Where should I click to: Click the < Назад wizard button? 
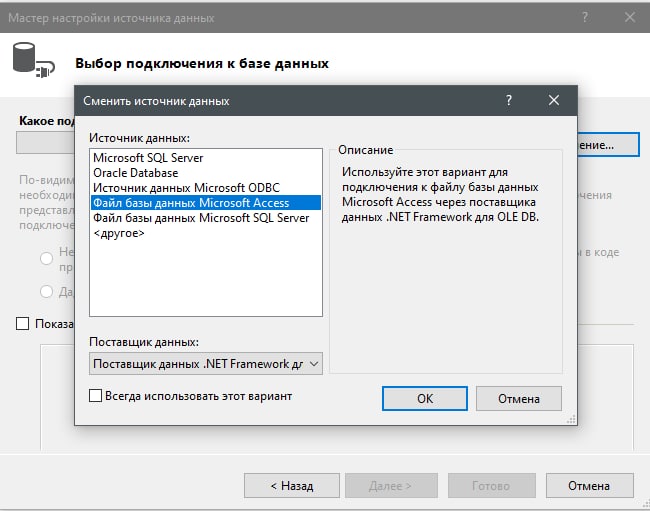292,486
